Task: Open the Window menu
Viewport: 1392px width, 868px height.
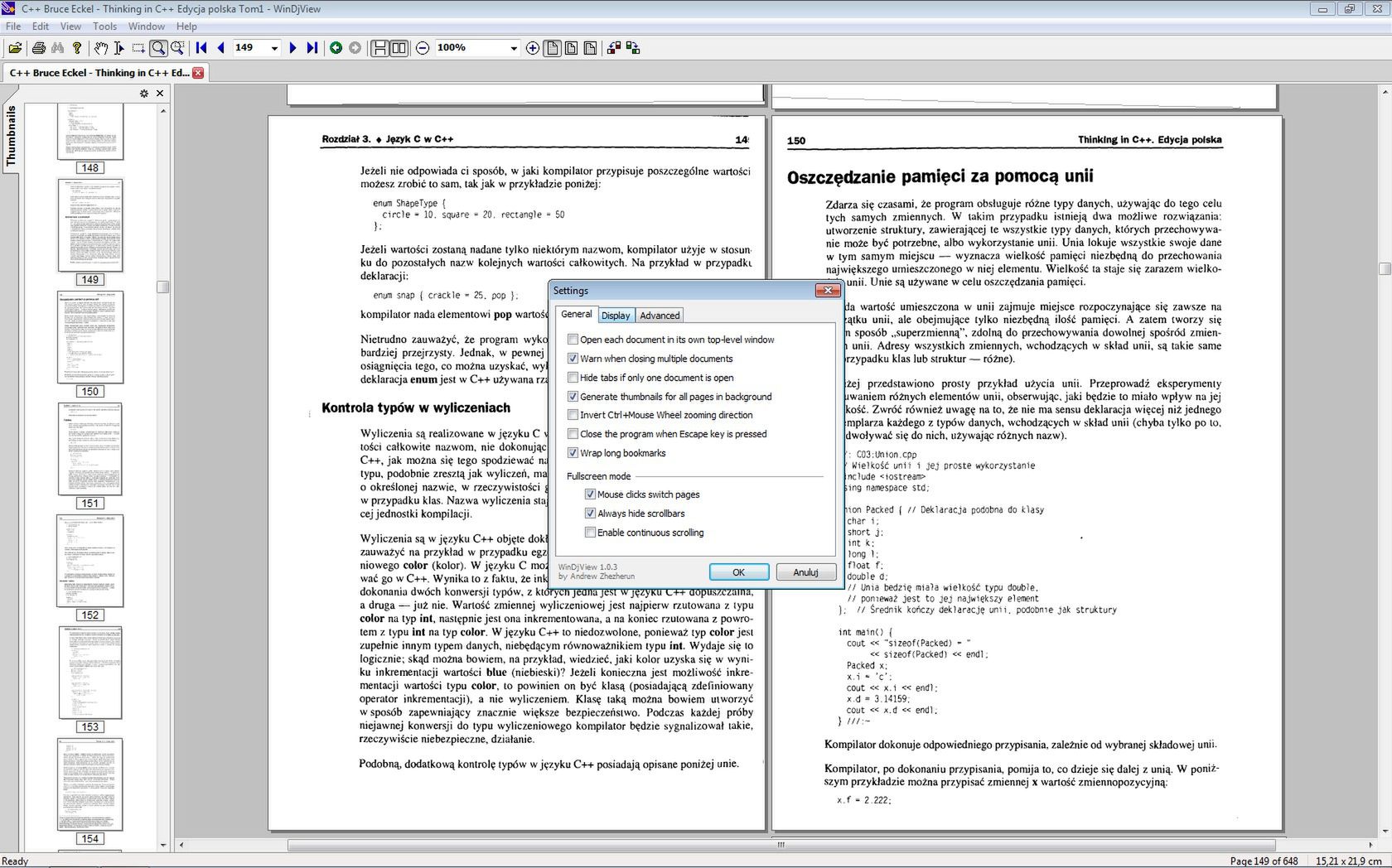Action: pyautogui.click(x=147, y=27)
